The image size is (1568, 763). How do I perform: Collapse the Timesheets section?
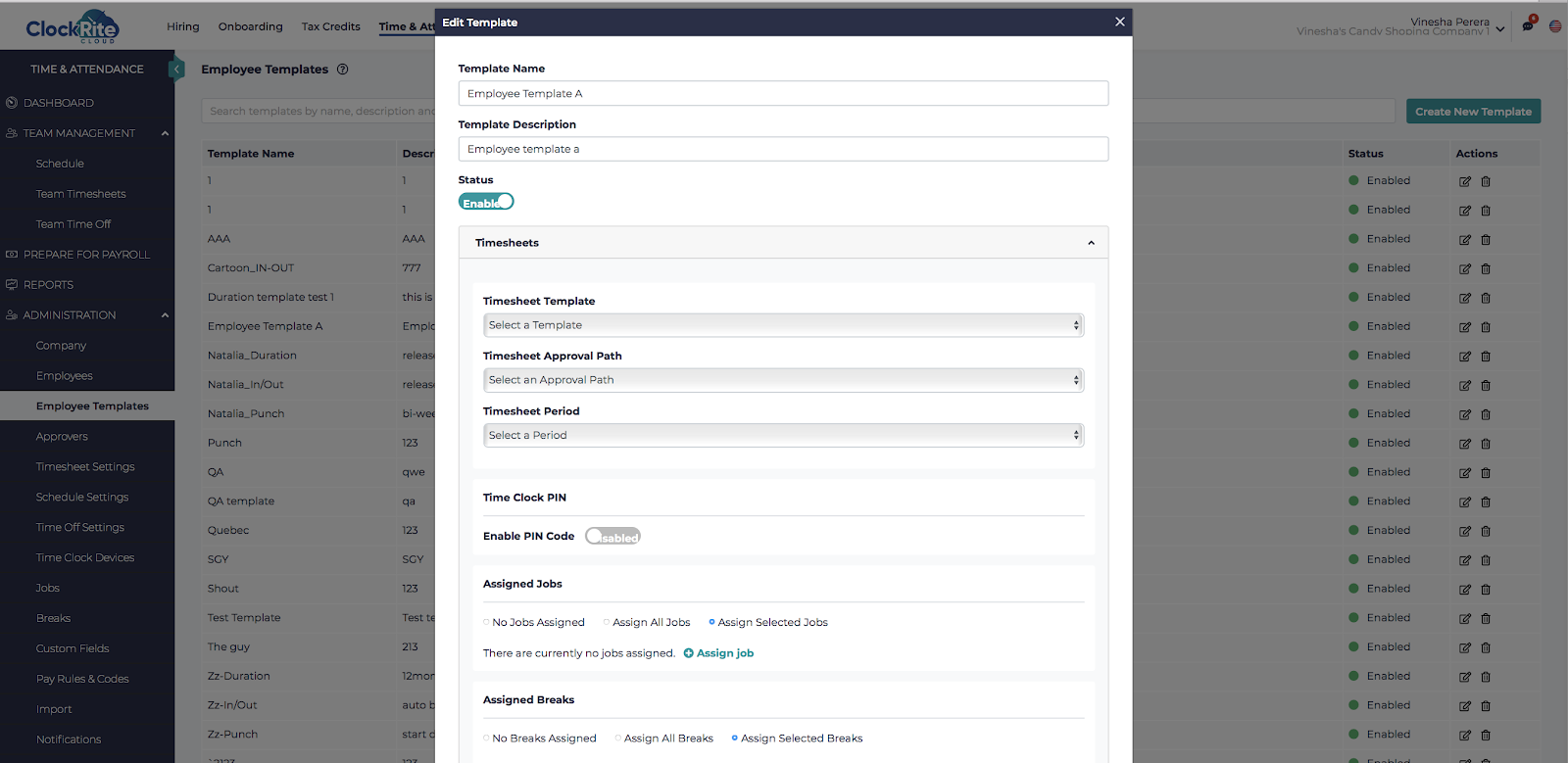tap(1091, 243)
